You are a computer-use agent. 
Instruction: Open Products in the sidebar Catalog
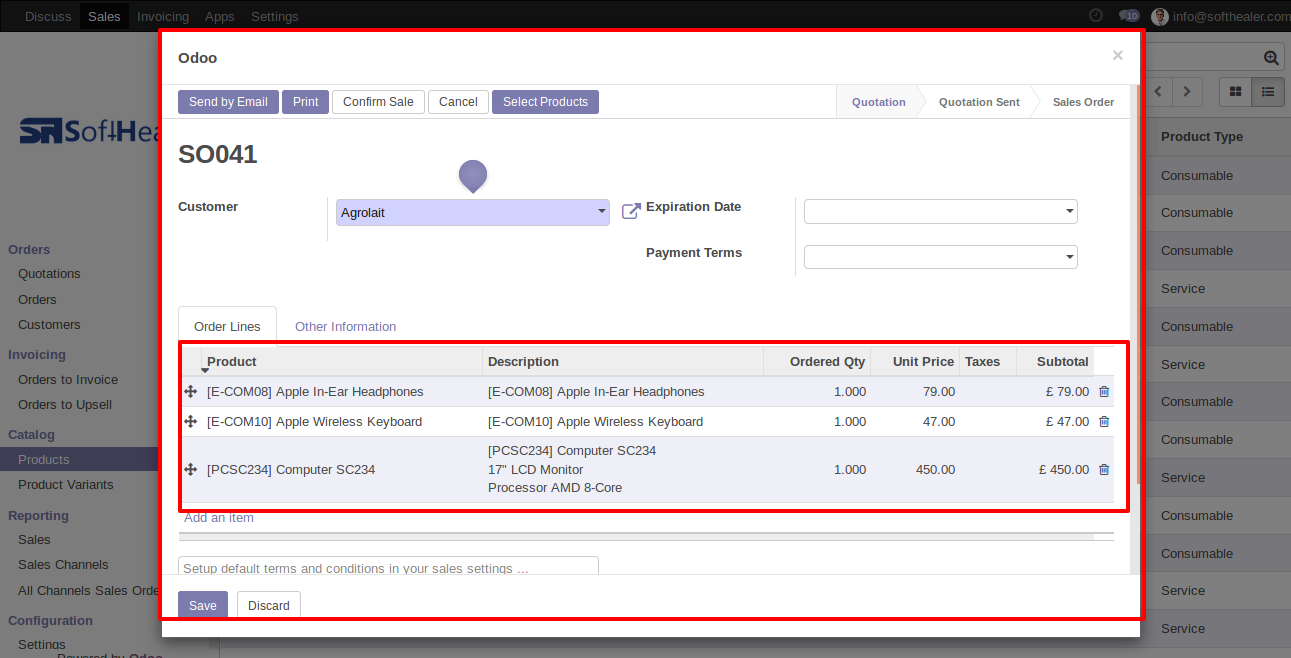[x=44, y=460]
